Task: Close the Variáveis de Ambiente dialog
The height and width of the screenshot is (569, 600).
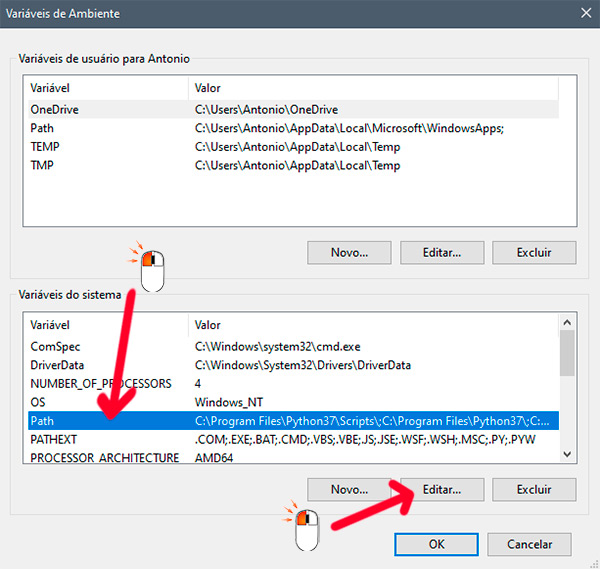Action: [x=586, y=13]
